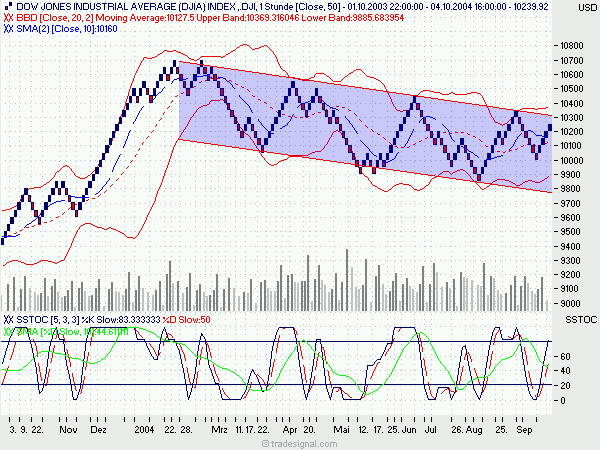This screenshot has height=450, width=600.
Task: Click the 20 level on stochastic axis
Action: pos(565,386)
